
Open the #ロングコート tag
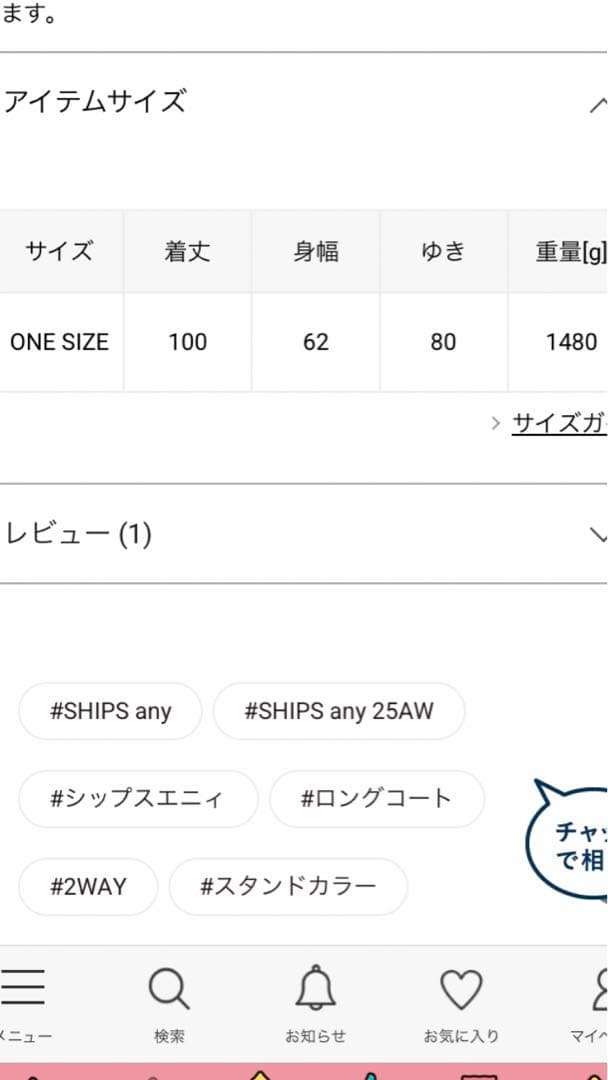click(377, 799)
